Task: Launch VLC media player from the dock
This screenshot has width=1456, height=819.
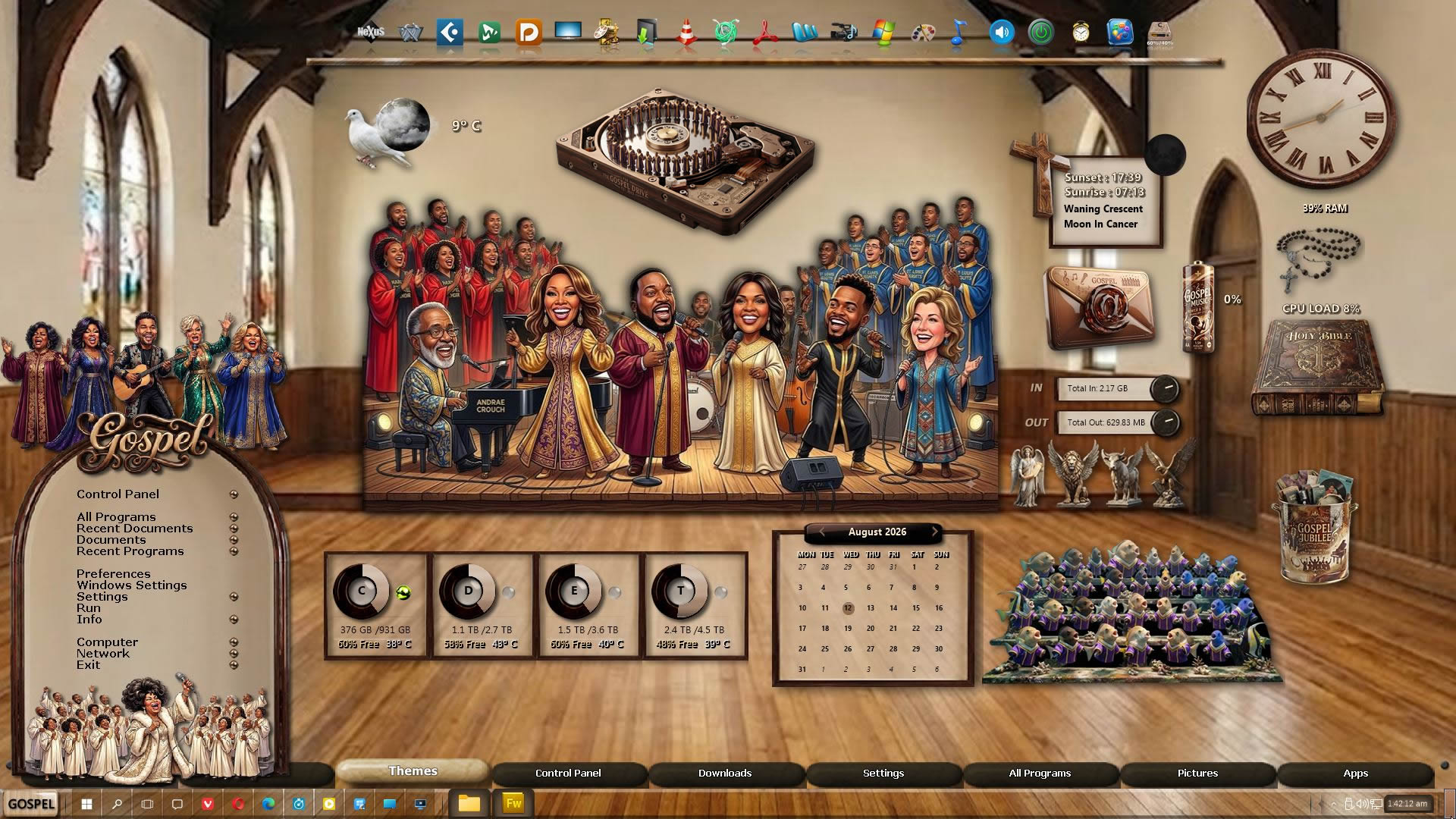Action: click(x=686, y=33)
